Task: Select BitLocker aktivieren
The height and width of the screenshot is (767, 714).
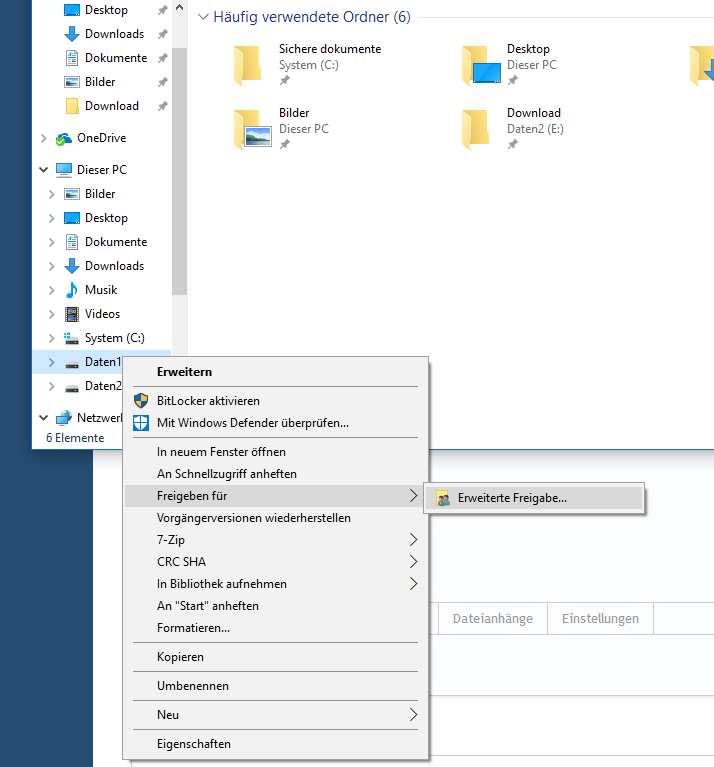Action: [276, 401]
